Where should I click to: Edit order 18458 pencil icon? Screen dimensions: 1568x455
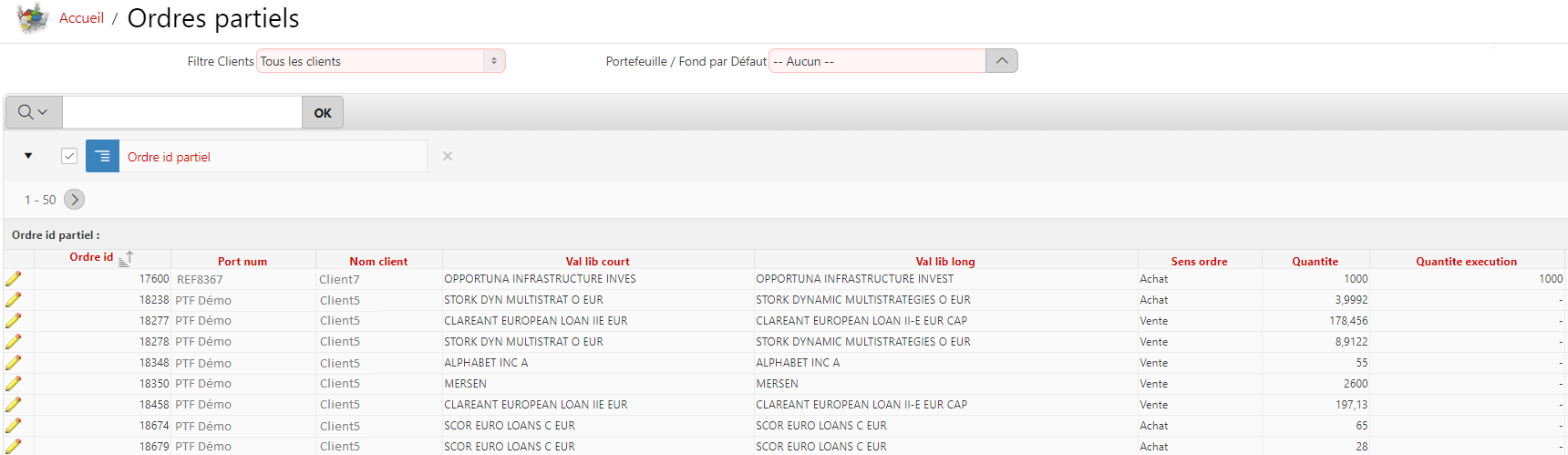(14, 405)
